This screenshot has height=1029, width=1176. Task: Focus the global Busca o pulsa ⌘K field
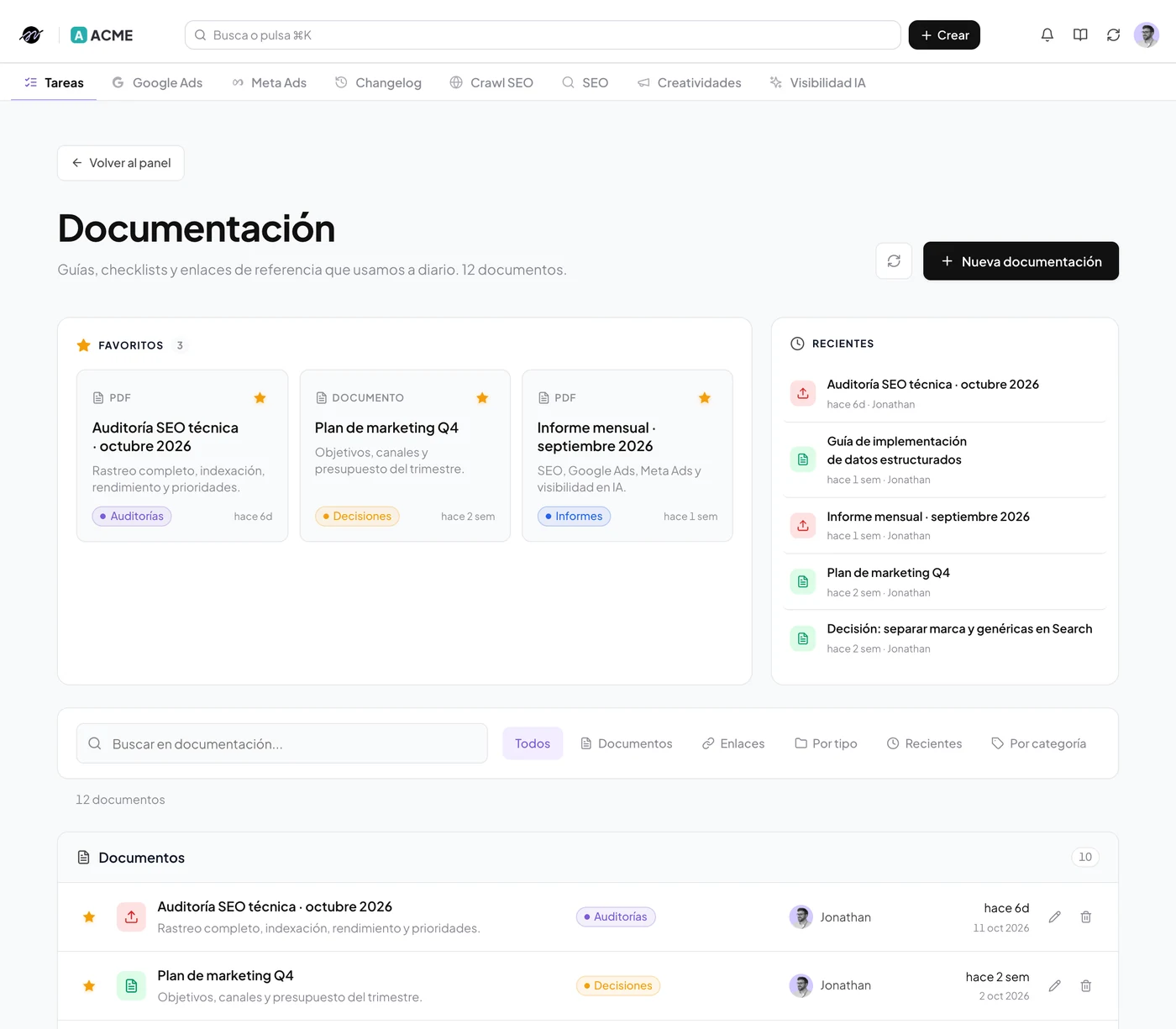[543, 35]
